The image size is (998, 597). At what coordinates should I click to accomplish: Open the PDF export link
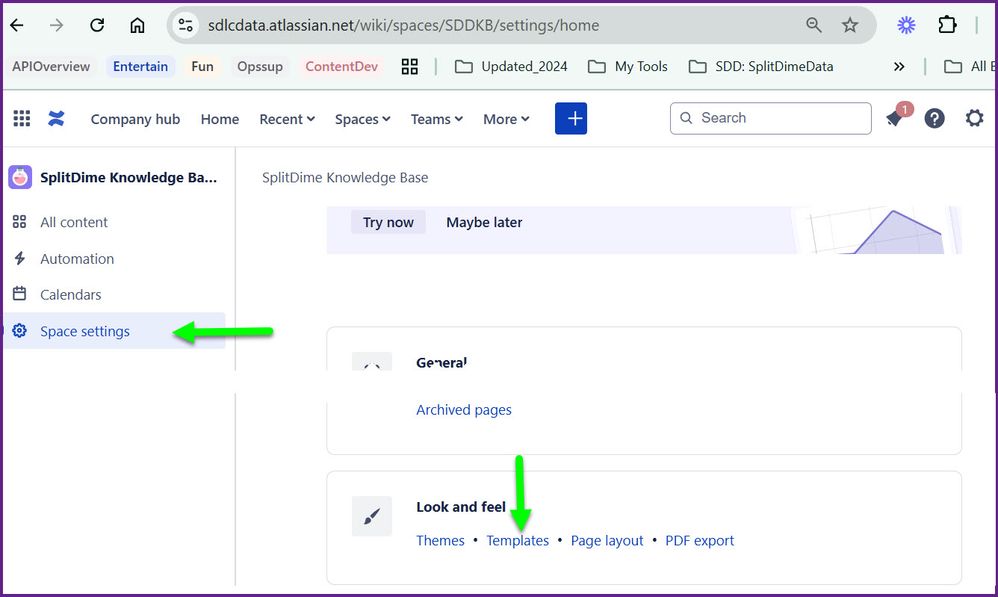tap(699, 540)
